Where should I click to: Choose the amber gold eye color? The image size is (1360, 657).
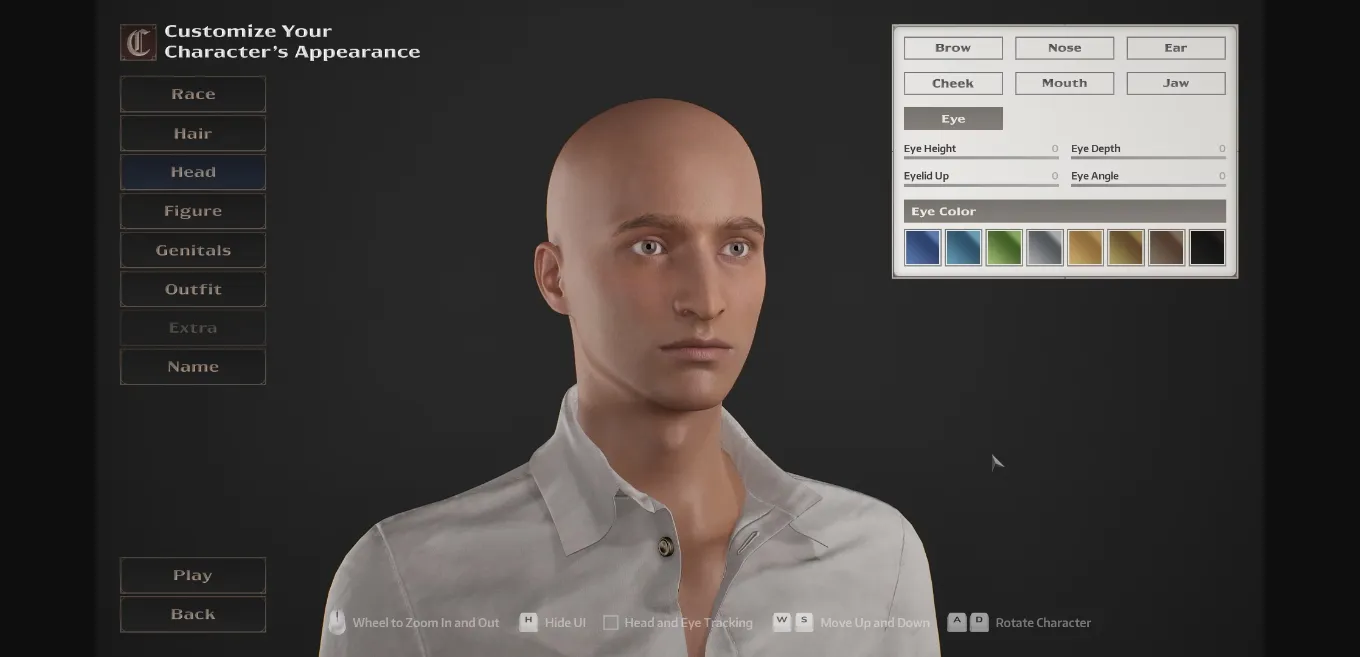coord(1085,247)
